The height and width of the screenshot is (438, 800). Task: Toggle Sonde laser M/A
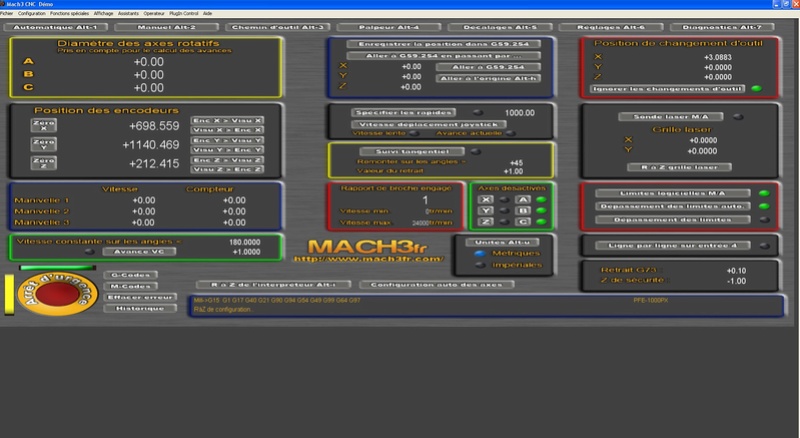[670, 116]
